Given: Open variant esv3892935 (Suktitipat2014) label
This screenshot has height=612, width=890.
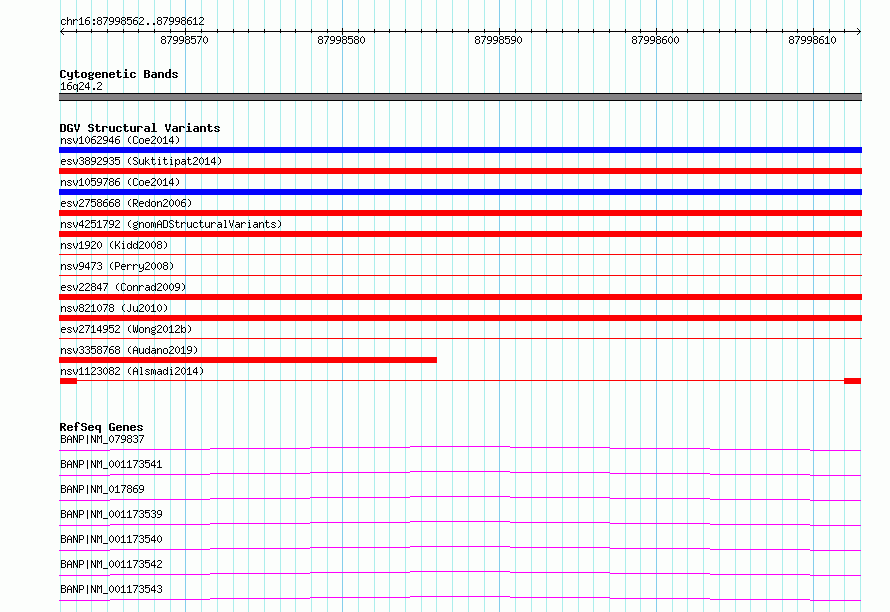Looking at the screenshot, I should [141, 161].
